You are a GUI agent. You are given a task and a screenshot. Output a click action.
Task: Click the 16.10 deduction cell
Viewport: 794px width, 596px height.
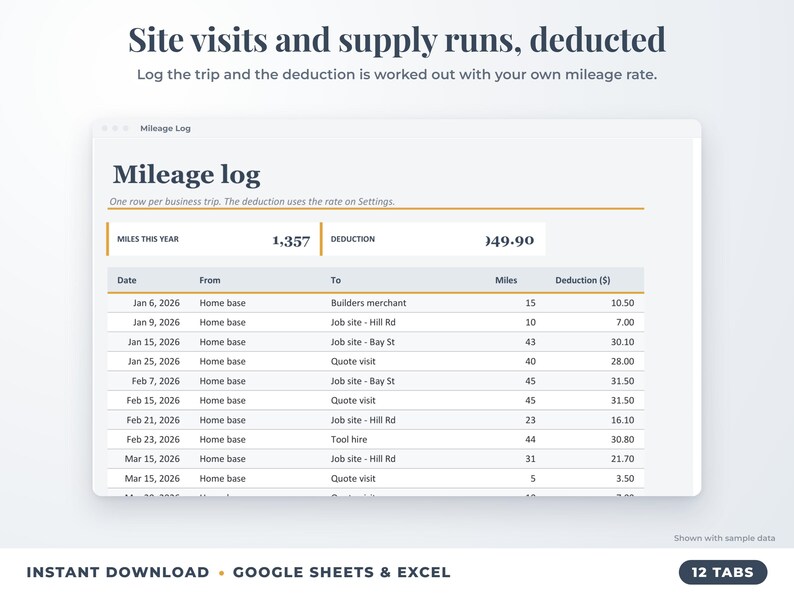622,420
